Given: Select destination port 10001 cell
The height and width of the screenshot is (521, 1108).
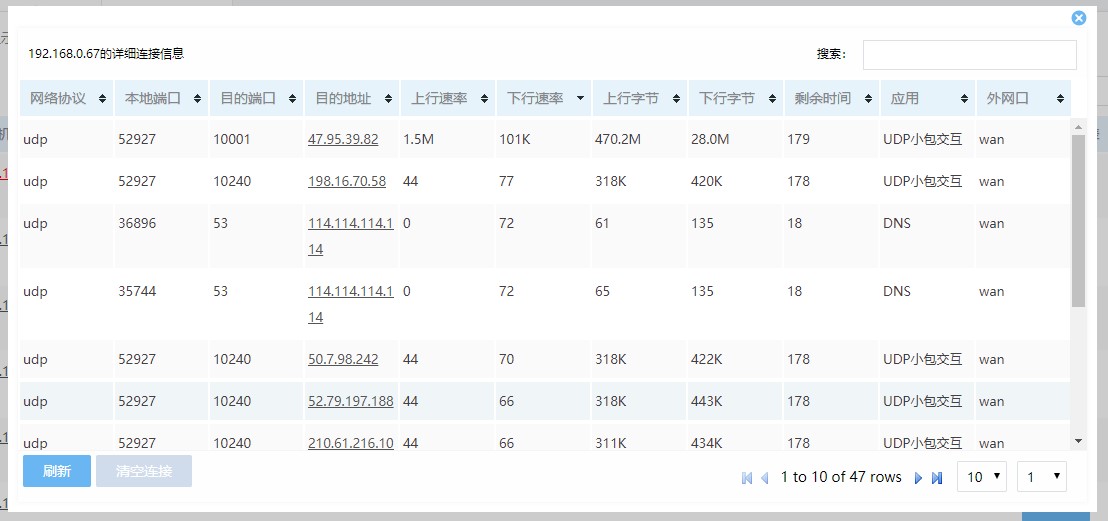Looking at the screenshot, I should point(256,139).
